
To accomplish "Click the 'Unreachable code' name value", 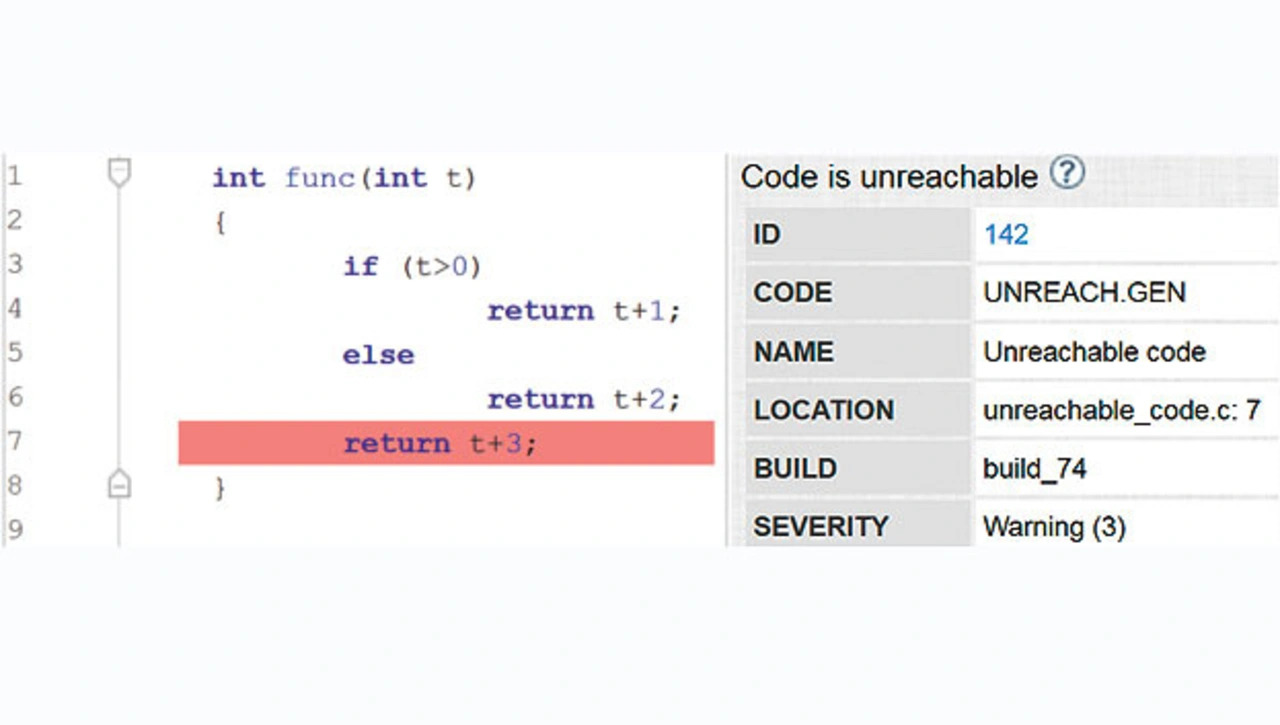I will (1094, 352).
